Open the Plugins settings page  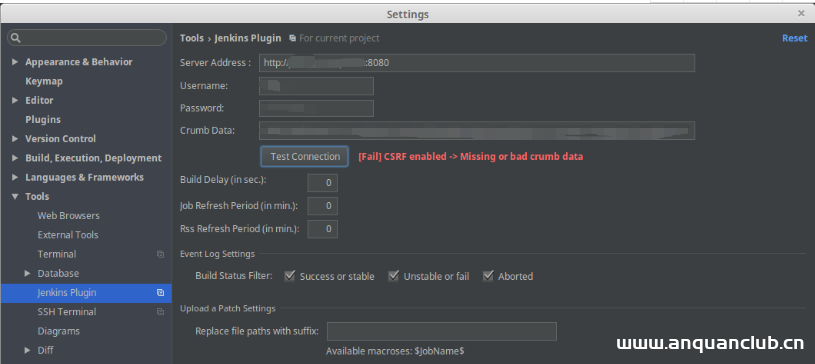(x=43, y=120)
